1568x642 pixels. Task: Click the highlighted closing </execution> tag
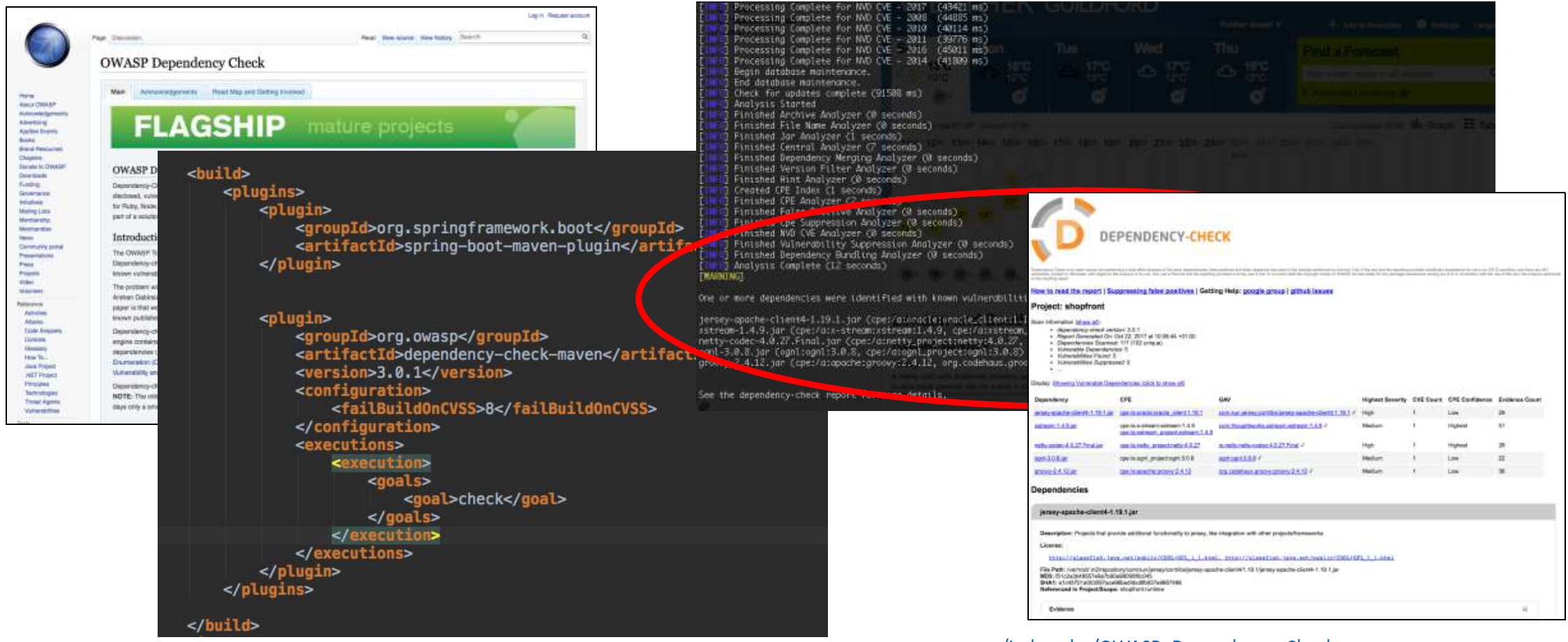pyautogui.click(x=386, y=535)
